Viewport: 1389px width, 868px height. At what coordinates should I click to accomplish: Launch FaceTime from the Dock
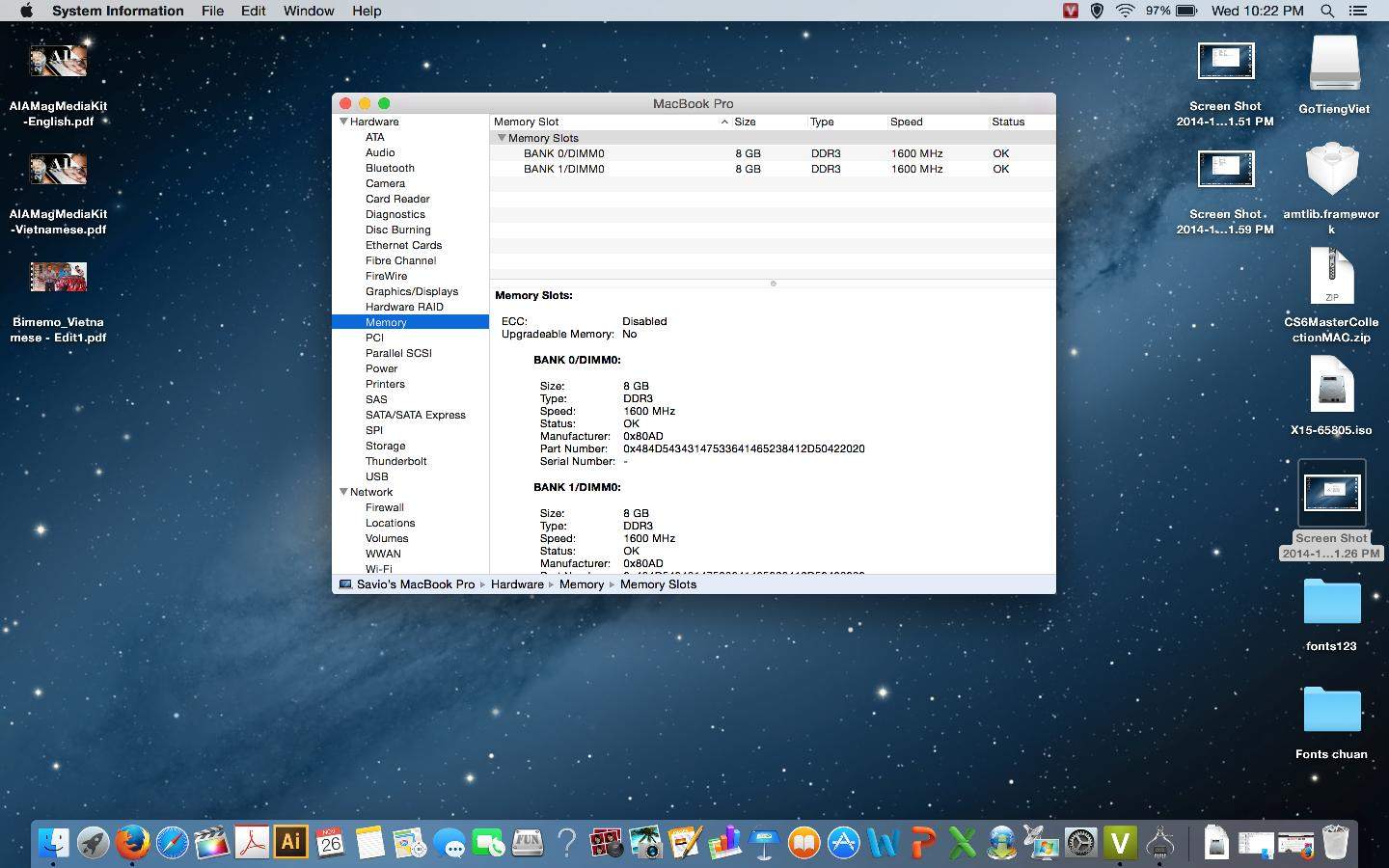(489, 843)
